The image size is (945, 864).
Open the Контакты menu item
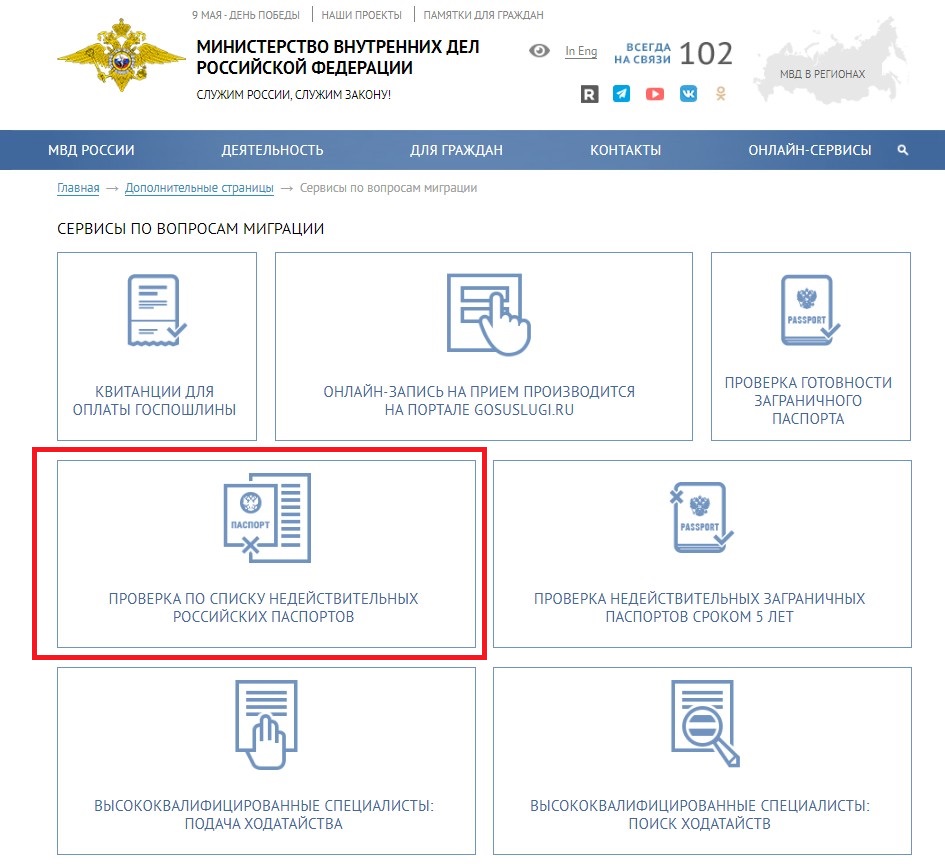625,150
